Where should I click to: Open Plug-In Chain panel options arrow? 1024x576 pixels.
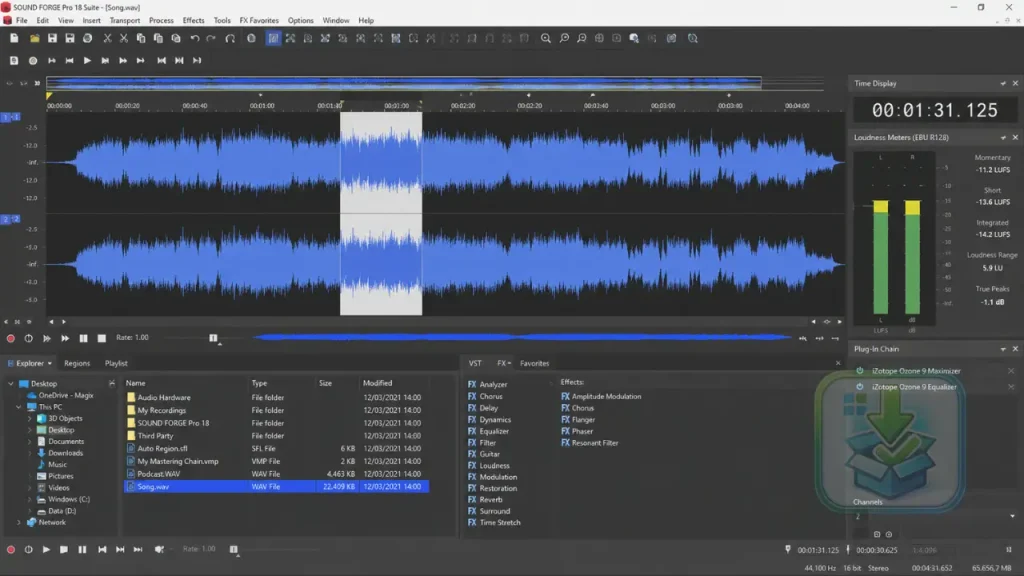click(x=1003, y=349)
